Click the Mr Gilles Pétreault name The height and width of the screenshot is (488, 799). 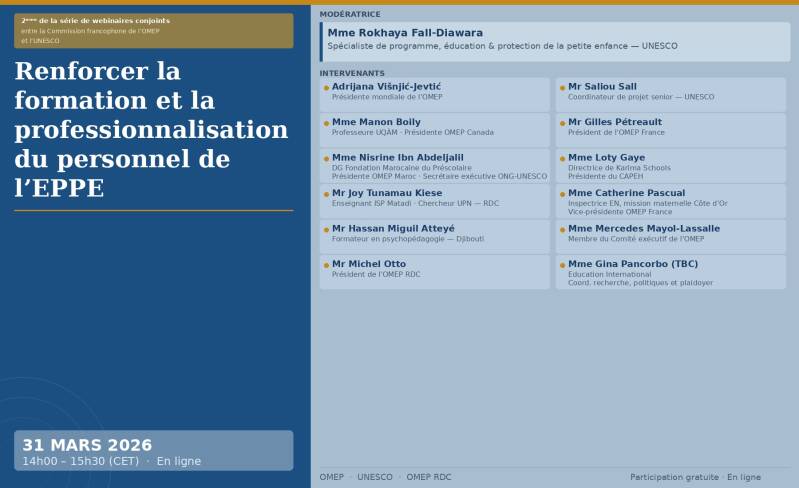pyautogui.click(x=615, y=122)
